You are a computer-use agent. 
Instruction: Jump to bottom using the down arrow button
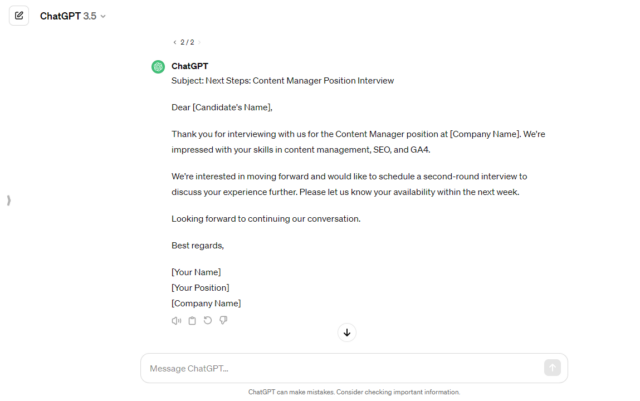click(347, 332)
